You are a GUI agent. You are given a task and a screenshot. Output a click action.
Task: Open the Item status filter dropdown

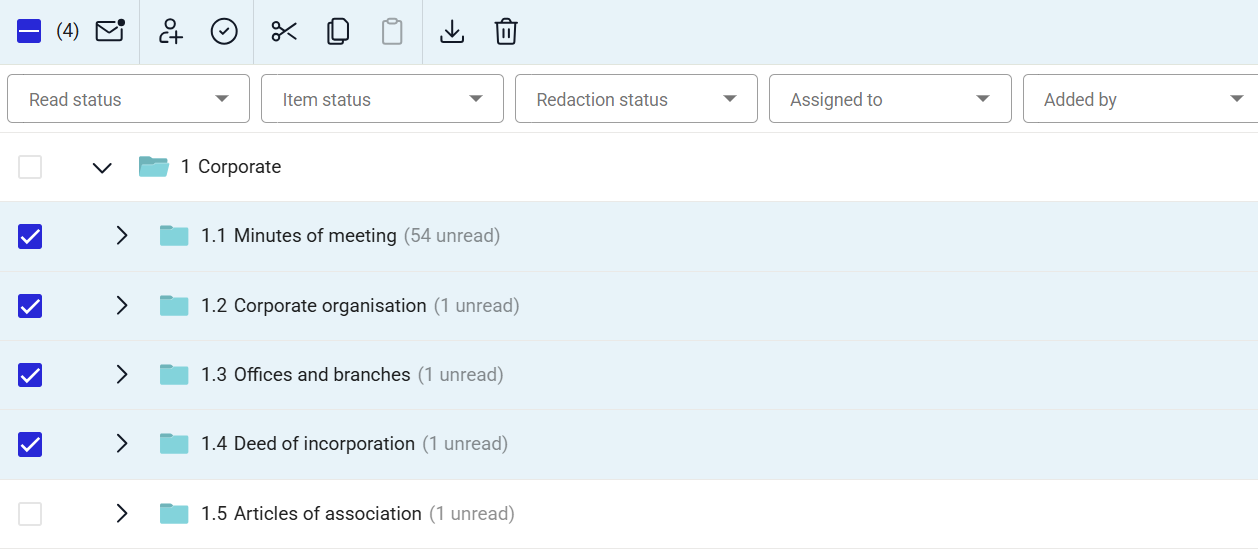(x=382, y=99)
